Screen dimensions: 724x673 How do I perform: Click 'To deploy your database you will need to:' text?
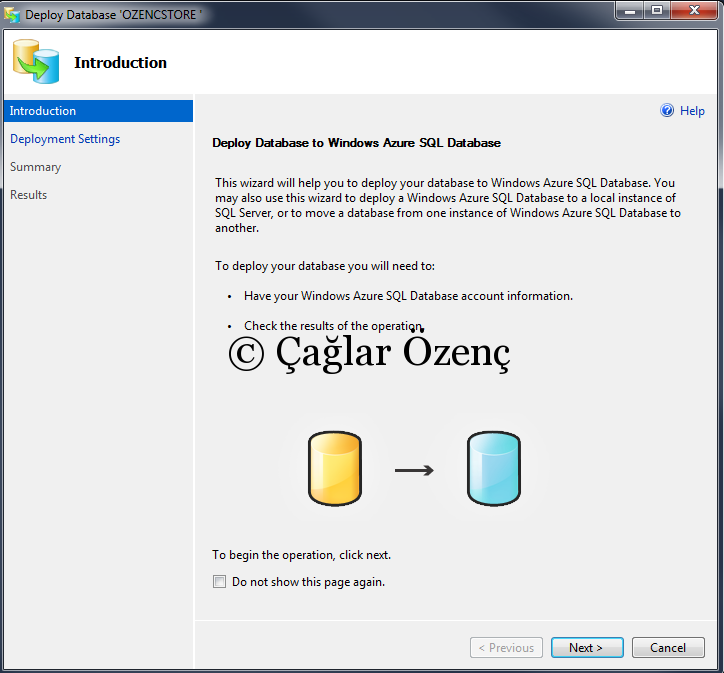pyautogui.click(x=325, y=266)
